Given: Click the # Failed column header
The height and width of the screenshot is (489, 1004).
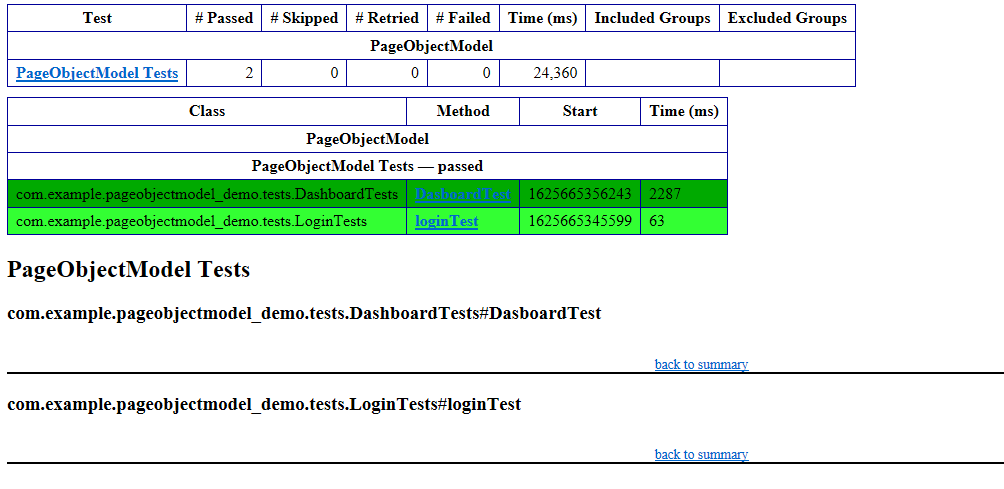Looking at the screenshot, I should click(x=463, y=18).
